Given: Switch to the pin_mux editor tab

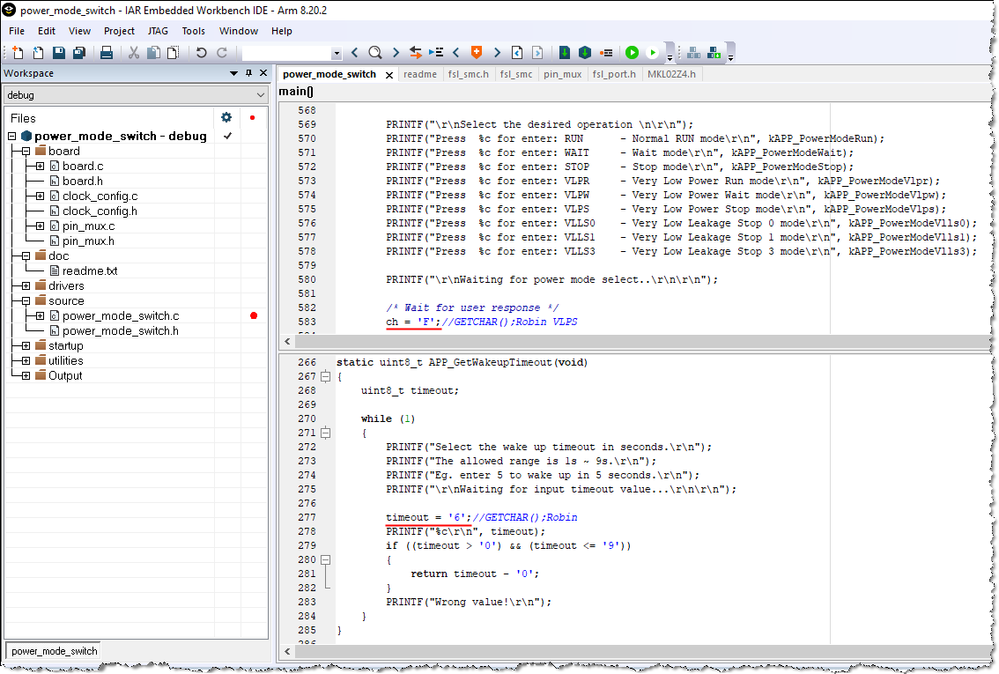Looking at the screenshot, I should pyautogui.click(x=563, y=74).
